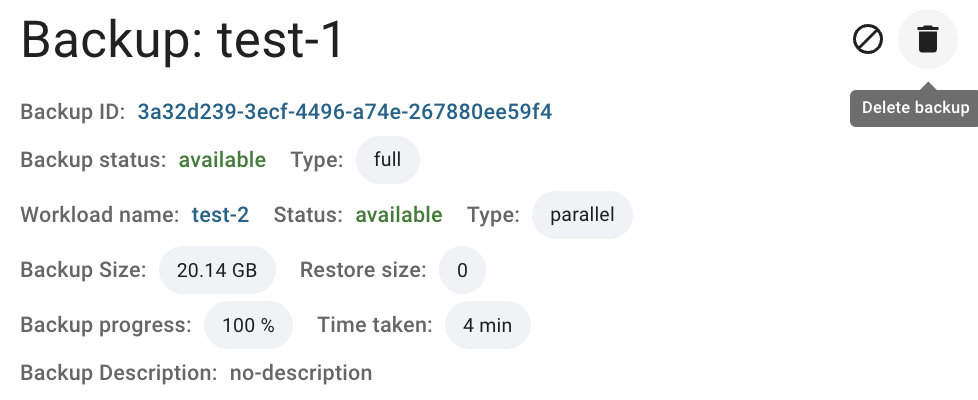Screen dimensions: 978x400
Task: Click the parallel workload type chip
Action: tap(582, 215)
